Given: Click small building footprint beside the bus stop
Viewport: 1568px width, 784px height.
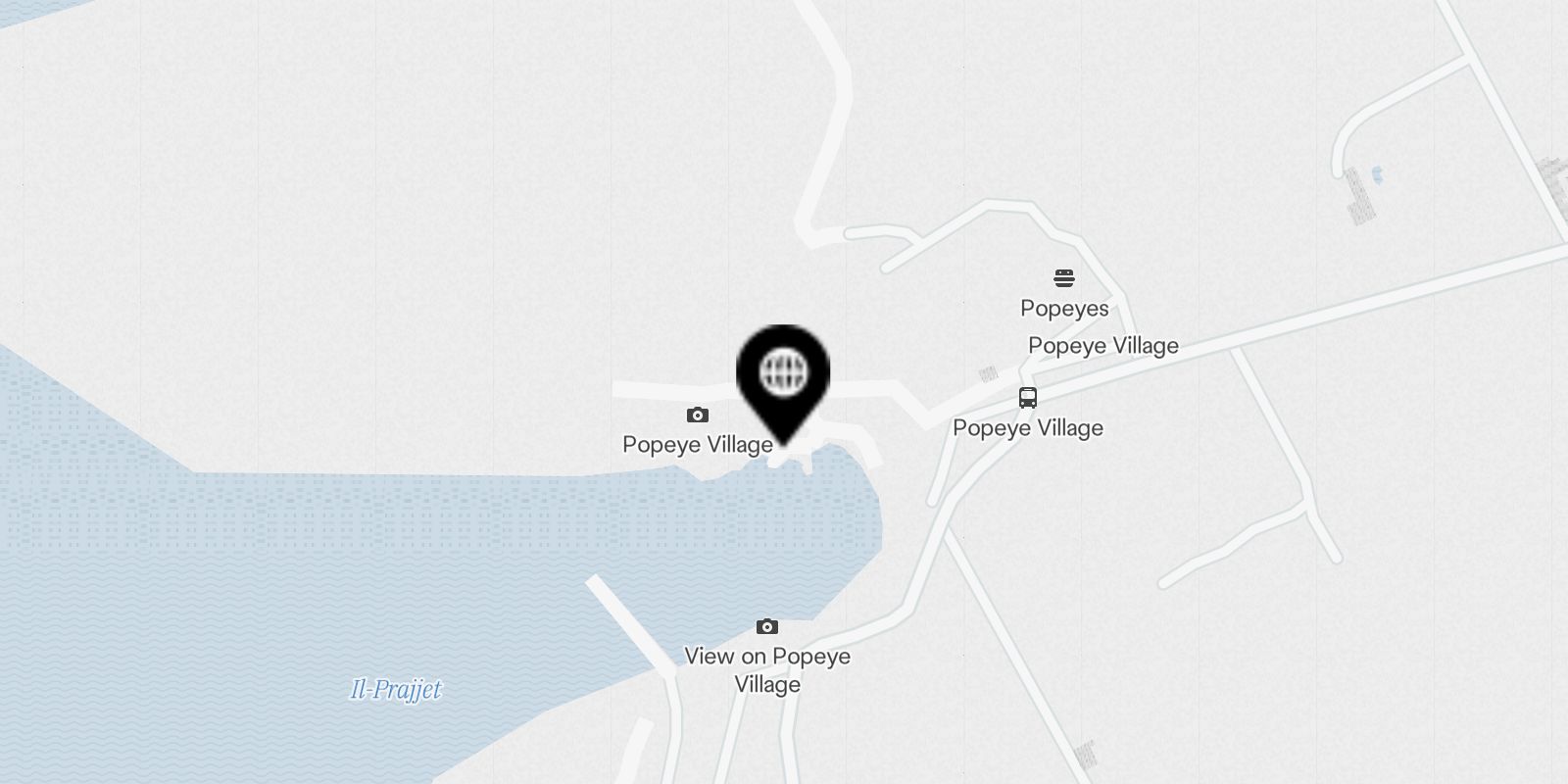Looking at the screenshot, I should 989,373.
